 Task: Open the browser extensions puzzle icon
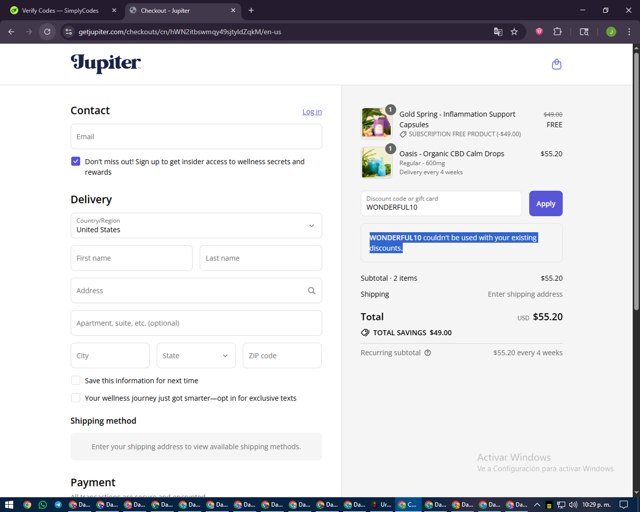point(557,32)
